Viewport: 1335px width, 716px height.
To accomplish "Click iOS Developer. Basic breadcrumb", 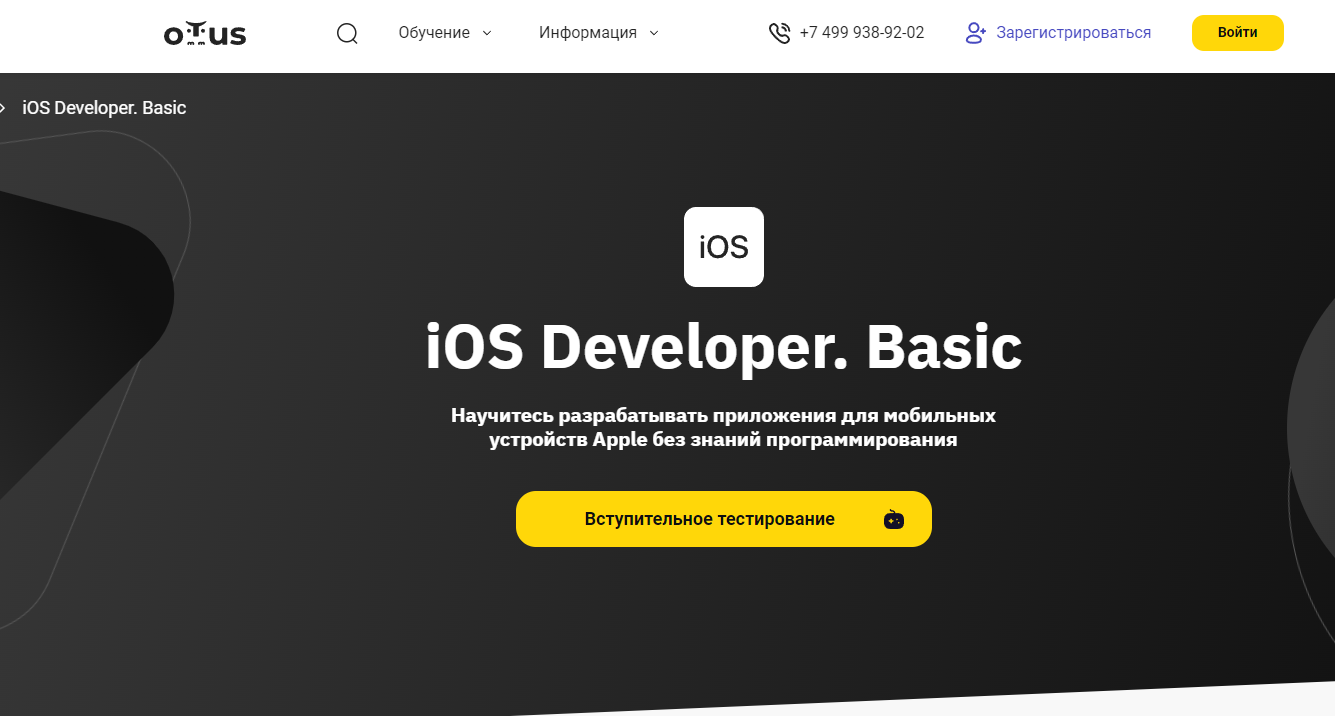I will [104, 108].
